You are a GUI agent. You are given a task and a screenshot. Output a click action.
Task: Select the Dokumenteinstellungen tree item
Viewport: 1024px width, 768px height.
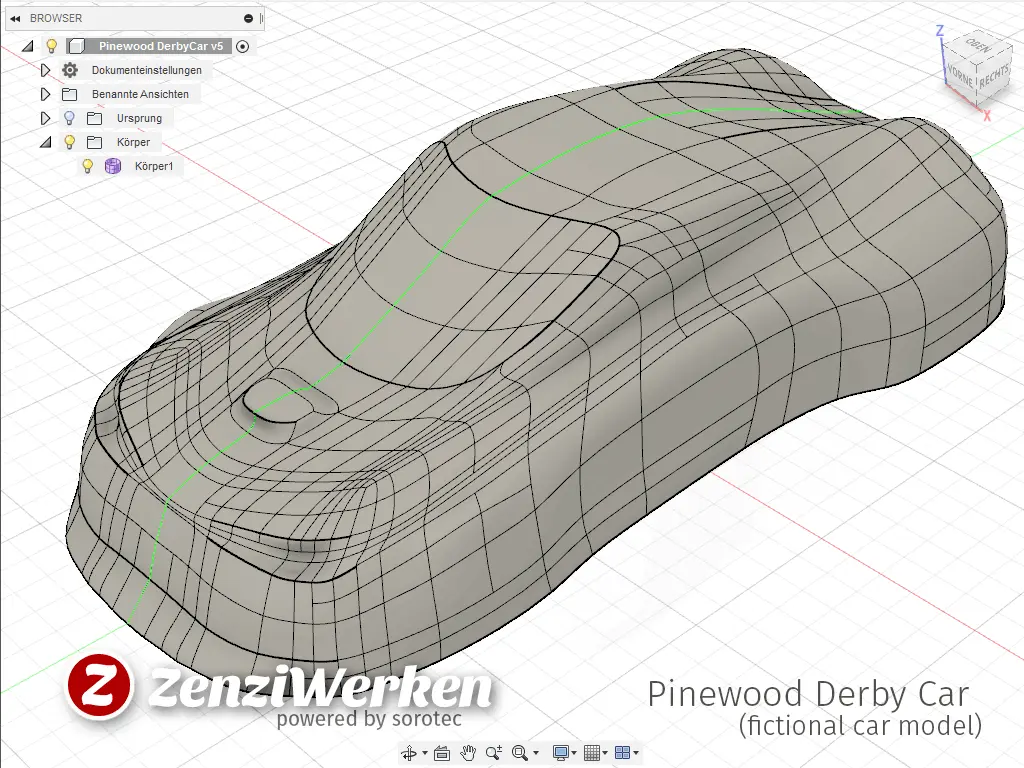(x=147, y=71)
